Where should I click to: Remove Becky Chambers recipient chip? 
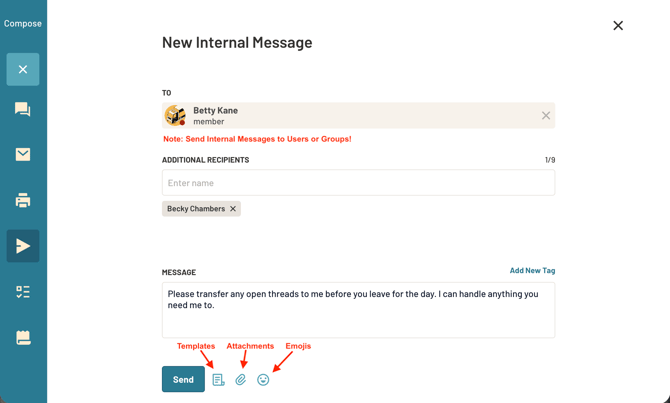[233, 209]
